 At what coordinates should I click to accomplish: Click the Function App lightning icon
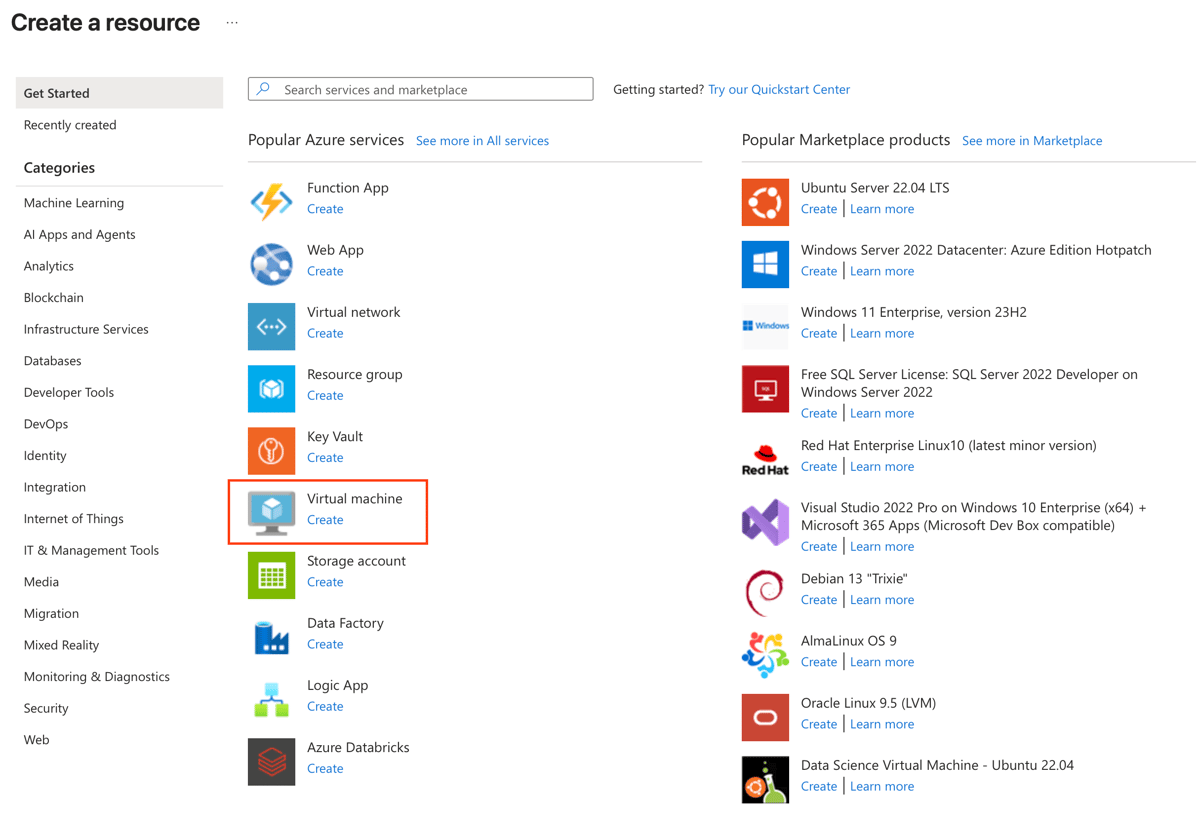(x=271, y=202)
